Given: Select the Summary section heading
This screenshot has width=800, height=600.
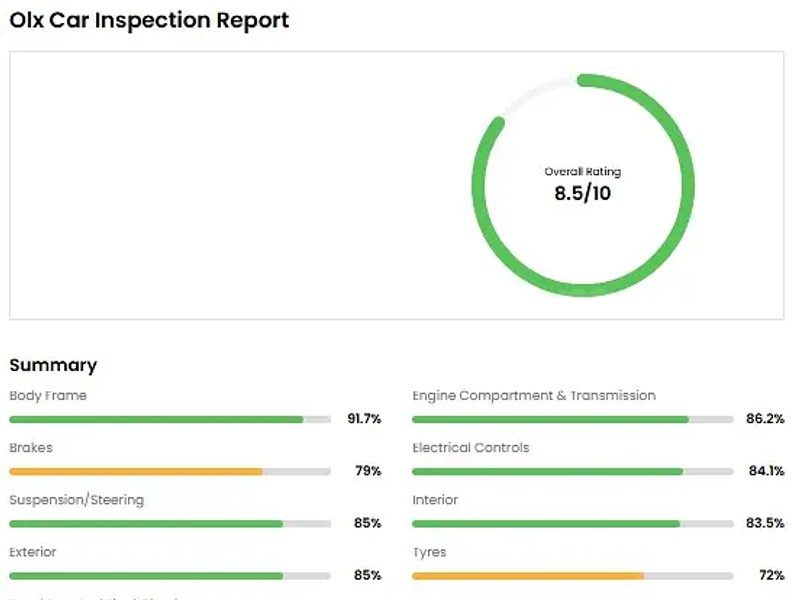Looking at the screenshot, I should pos(53,365).
